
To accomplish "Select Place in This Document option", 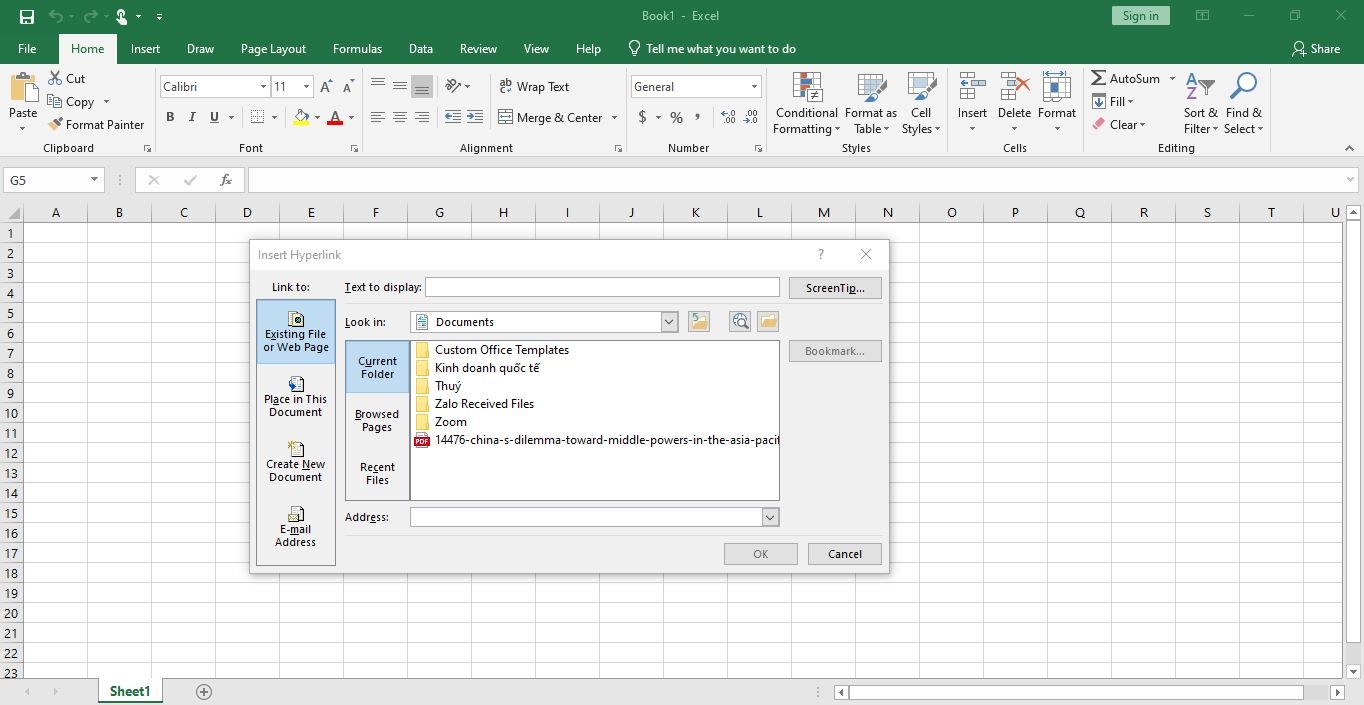I will click(296, 397).
